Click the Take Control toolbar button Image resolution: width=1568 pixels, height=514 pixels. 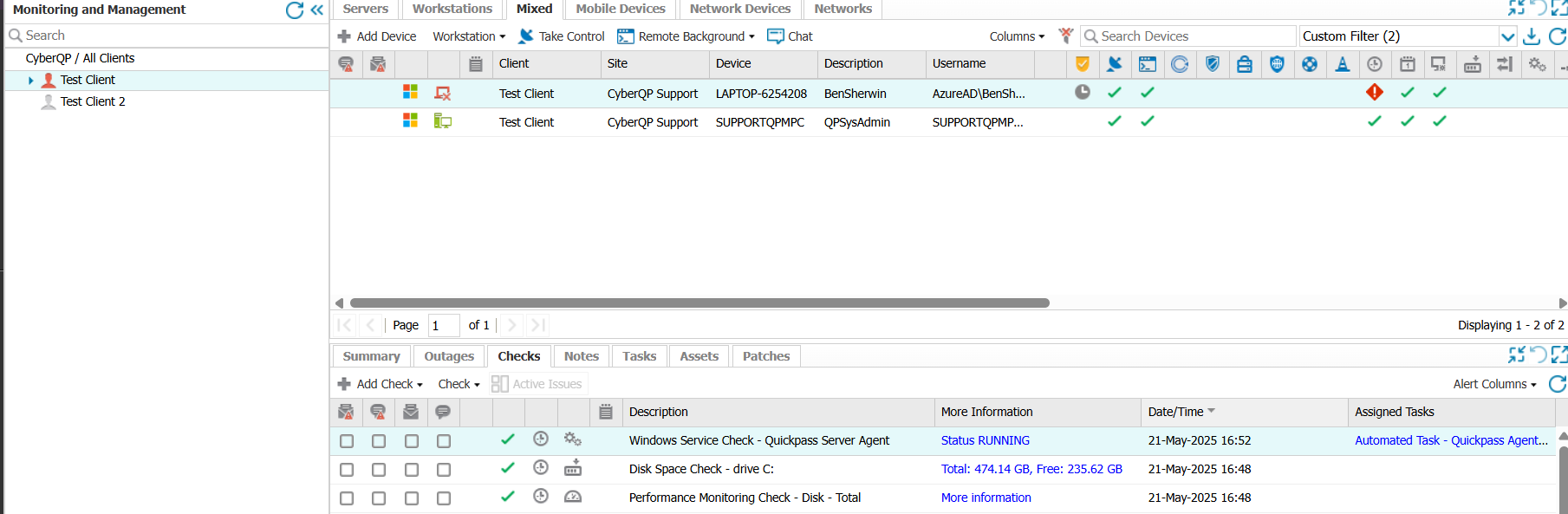tap(562, 36)
